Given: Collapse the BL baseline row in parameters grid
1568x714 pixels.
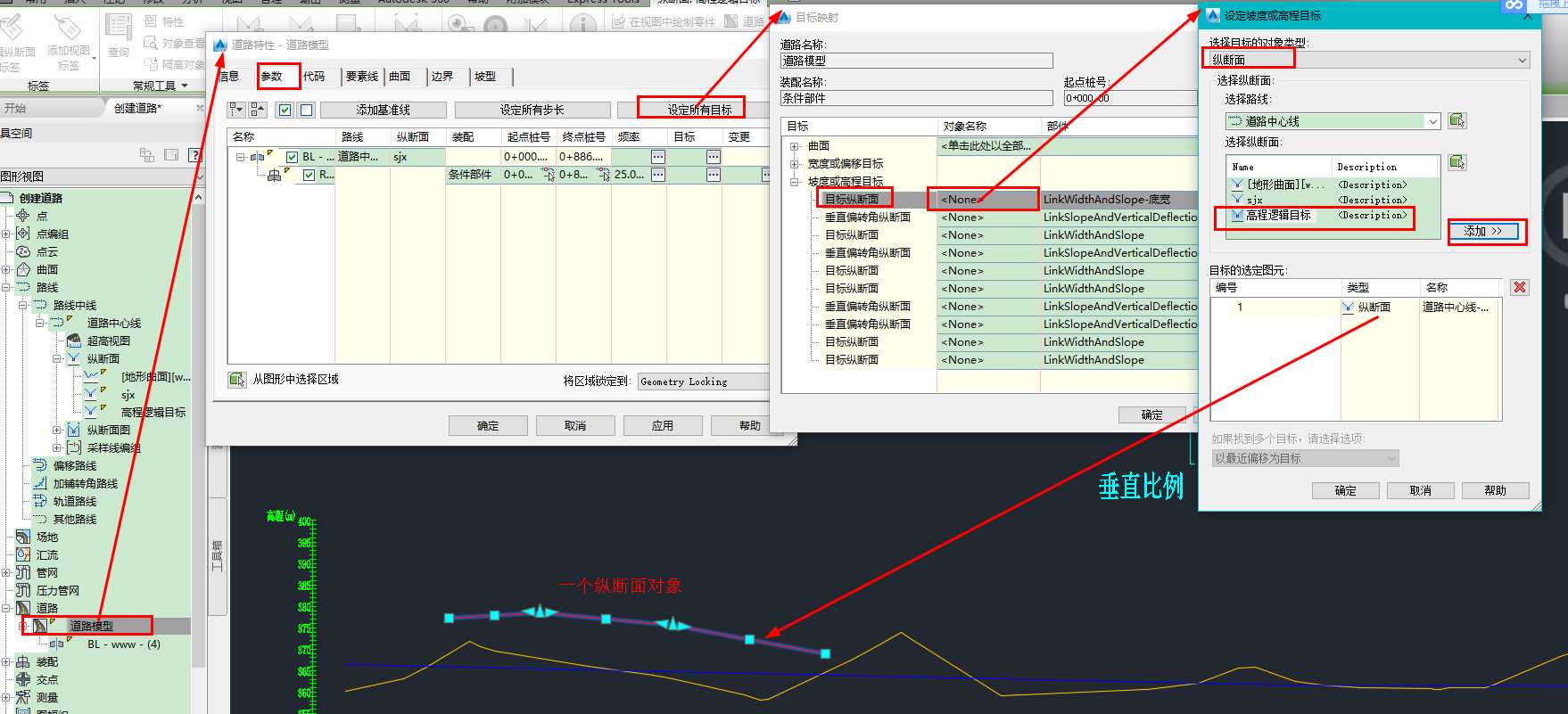Looking at the screenshot, I should tap(240, 157).
